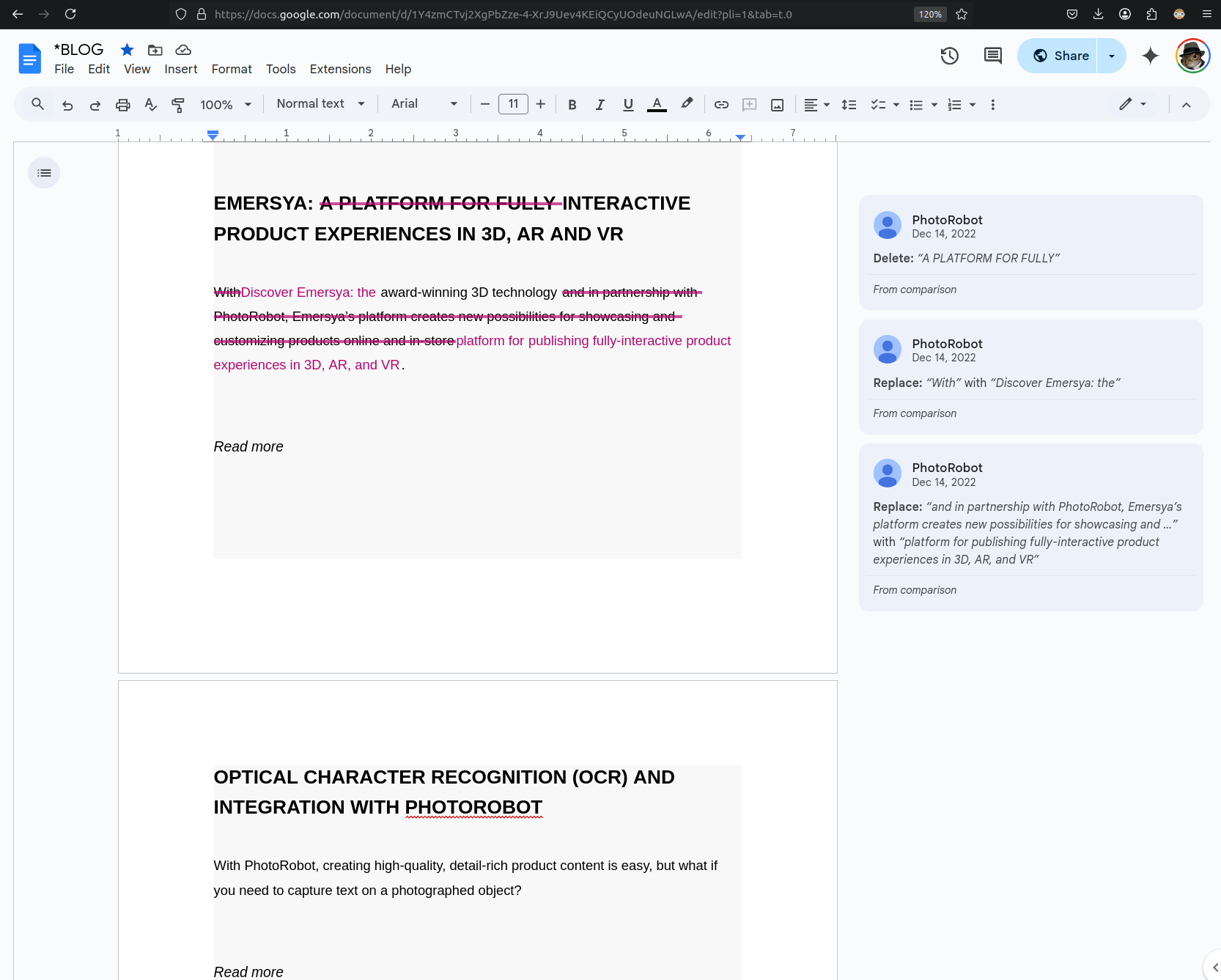Screen dimensions: 1221x980
Task: Open the Google Docs home icon
Action: (29, 59)
